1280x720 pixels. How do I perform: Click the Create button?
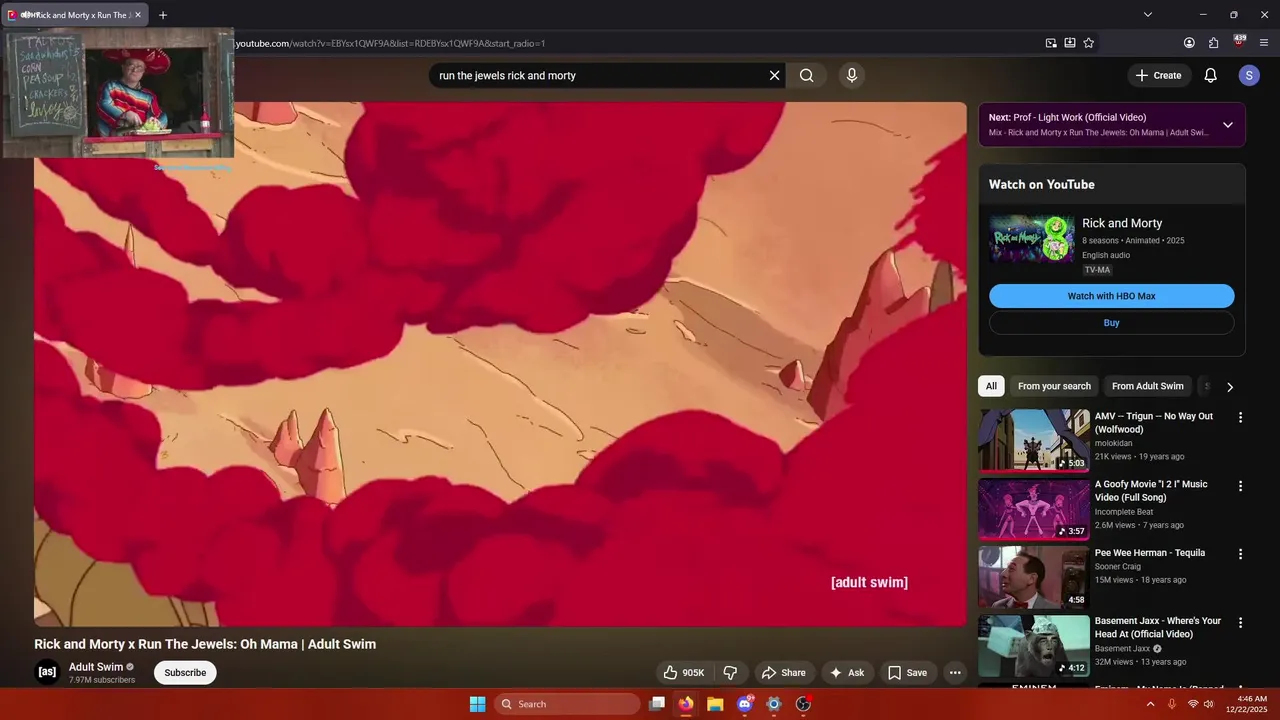pyautogui.click(x=1158, y=75)
